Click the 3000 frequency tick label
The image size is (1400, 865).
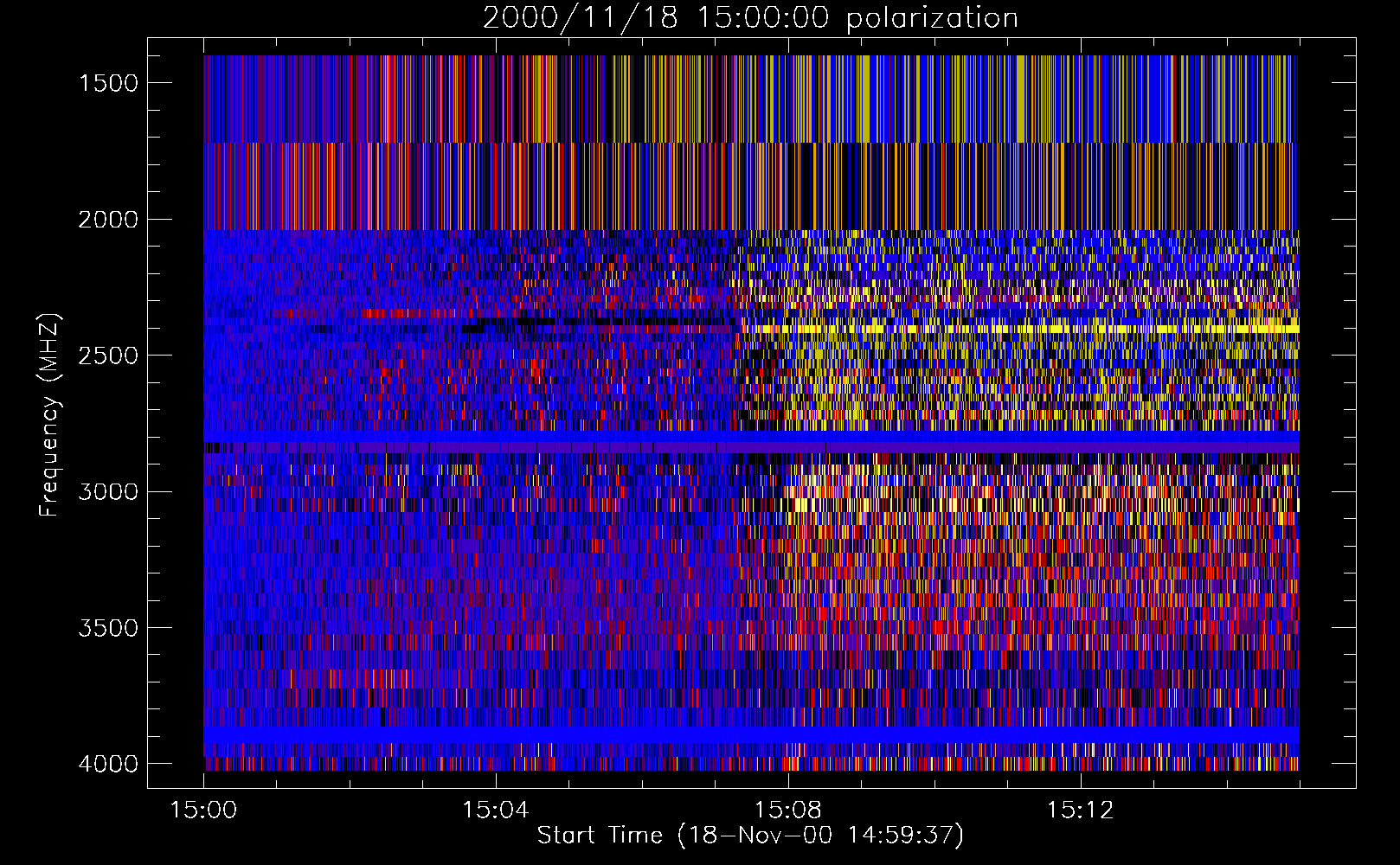point(108,492)
